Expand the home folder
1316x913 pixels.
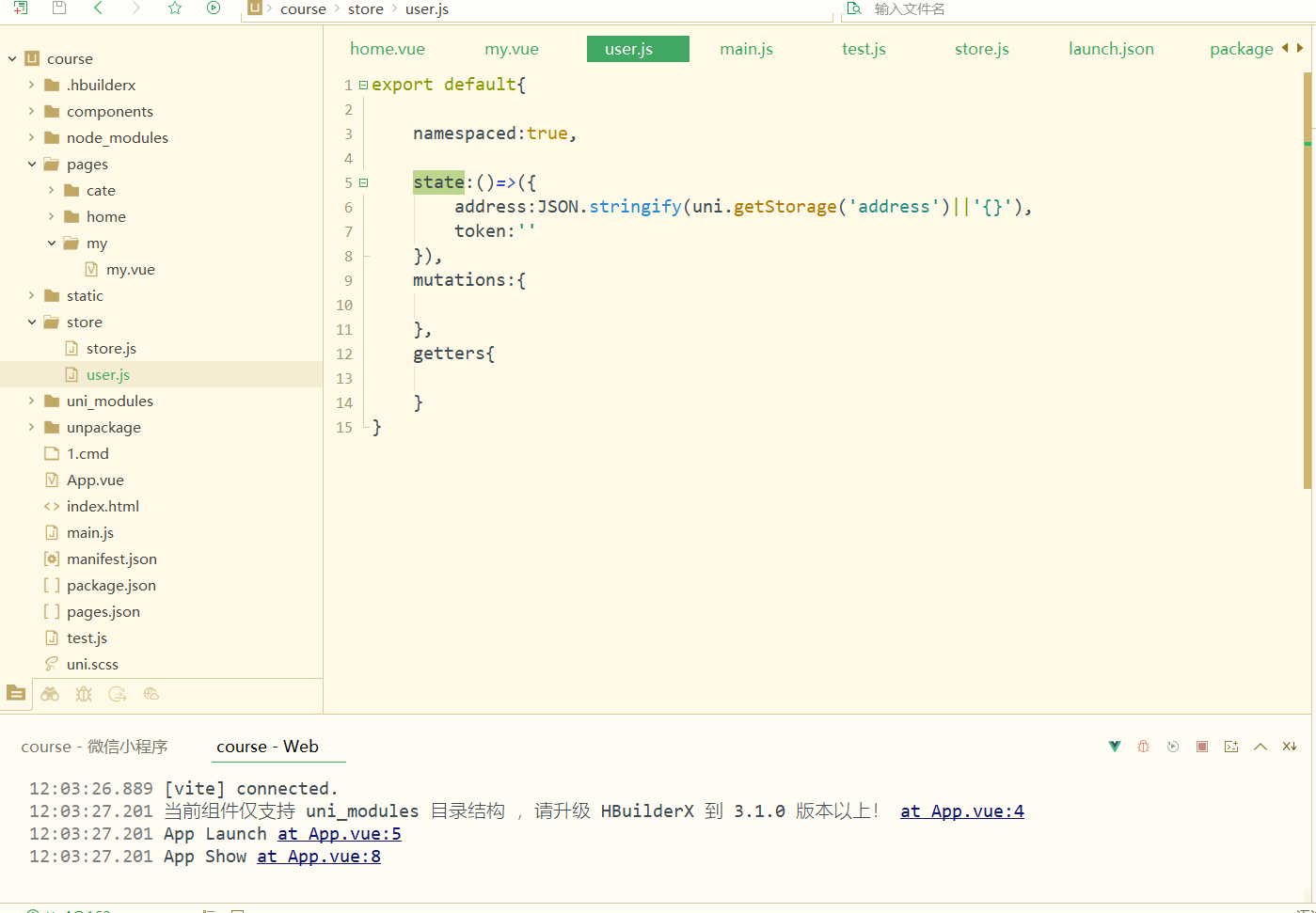tap(51, 216)
